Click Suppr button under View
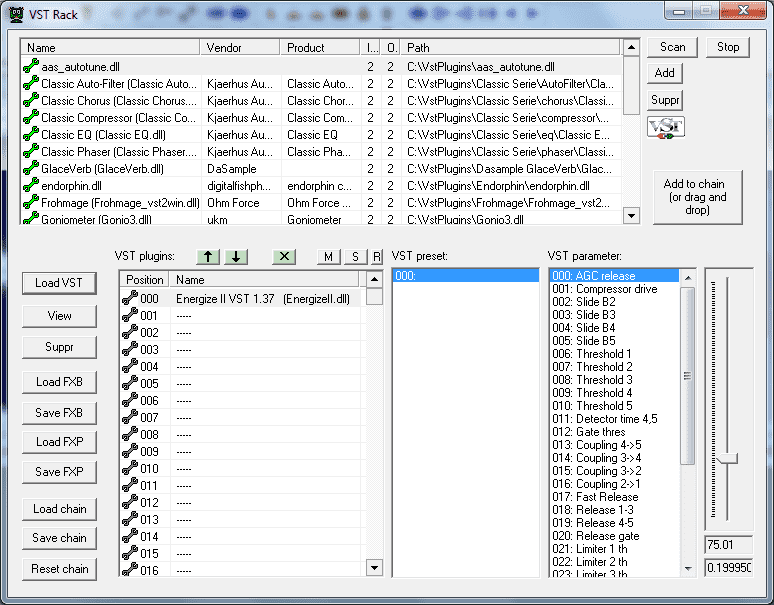The width and height of the screenshot is (774, 605). click(59, 347)
